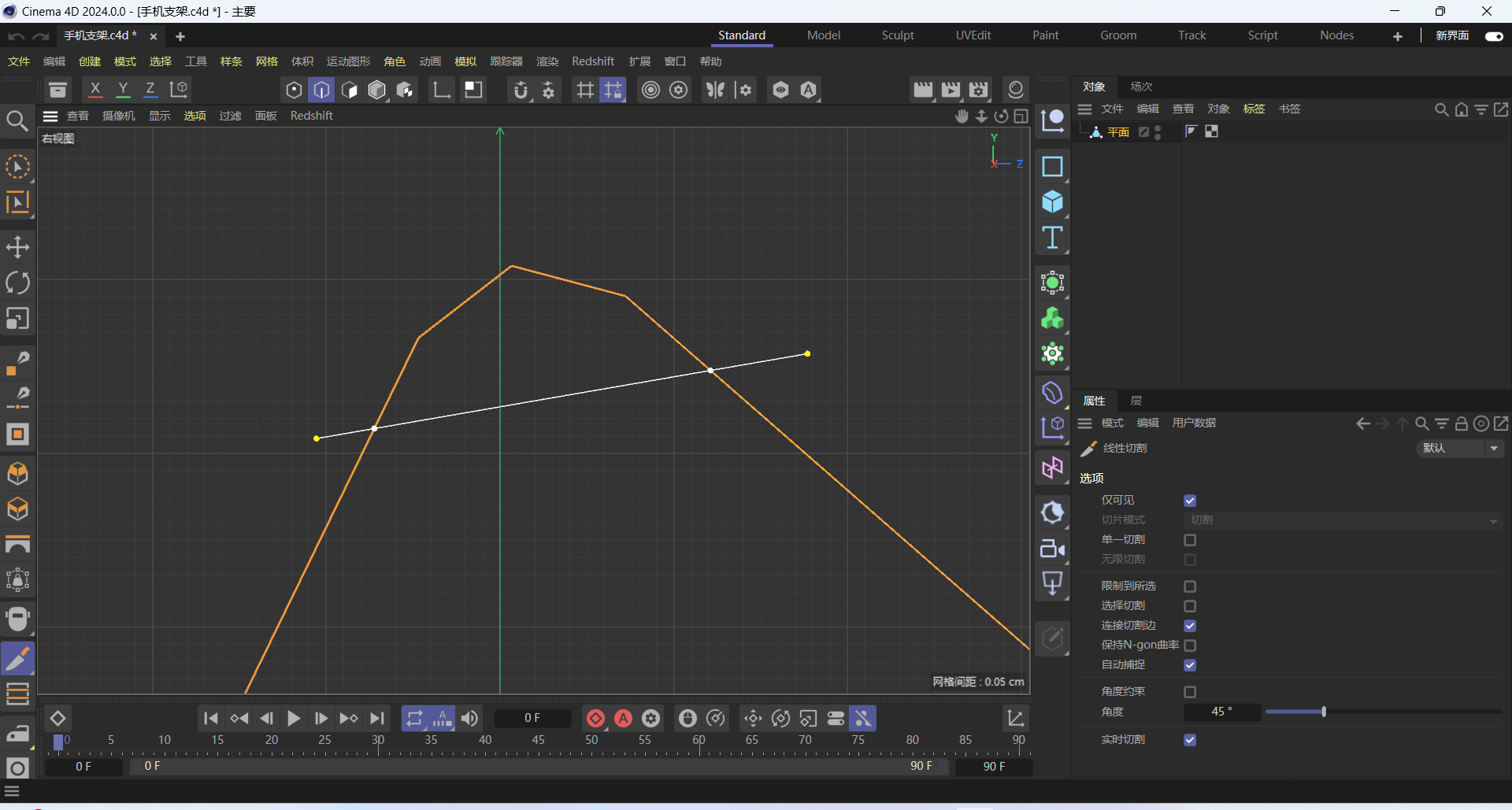Go to the start of animation

[x=210, y=718]
